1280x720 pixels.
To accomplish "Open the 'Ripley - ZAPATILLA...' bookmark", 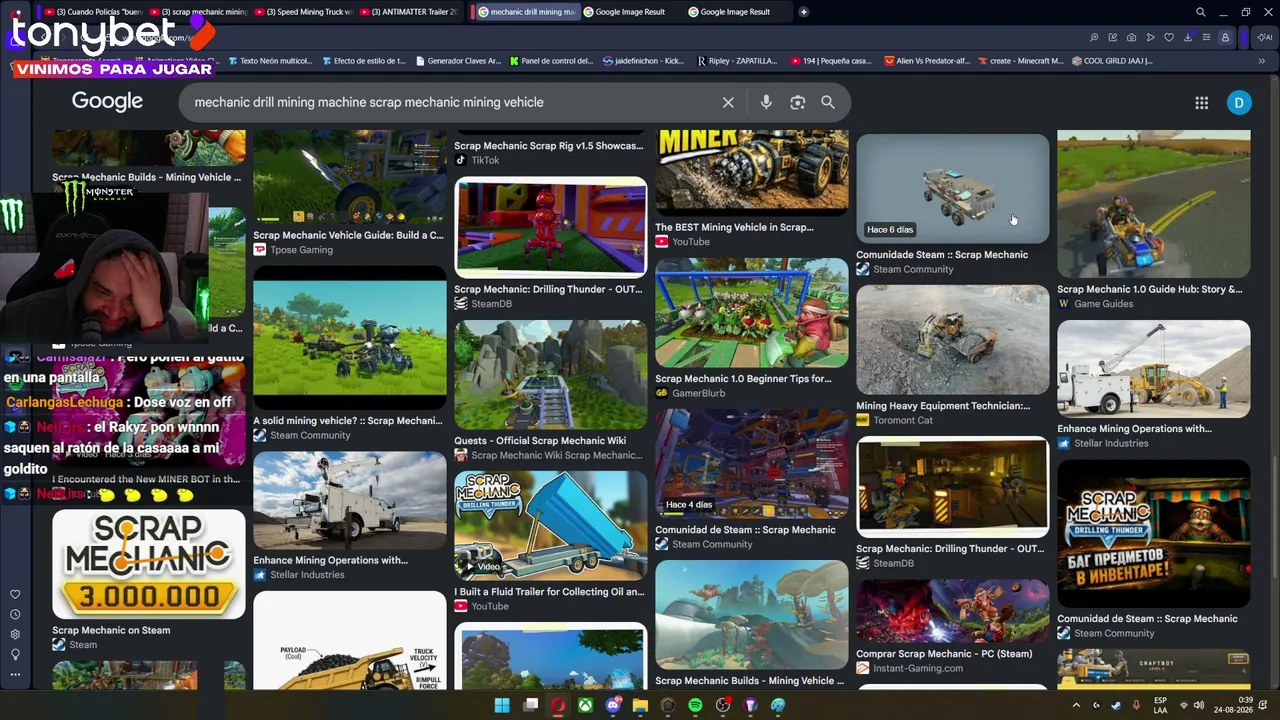I will 738,61.
